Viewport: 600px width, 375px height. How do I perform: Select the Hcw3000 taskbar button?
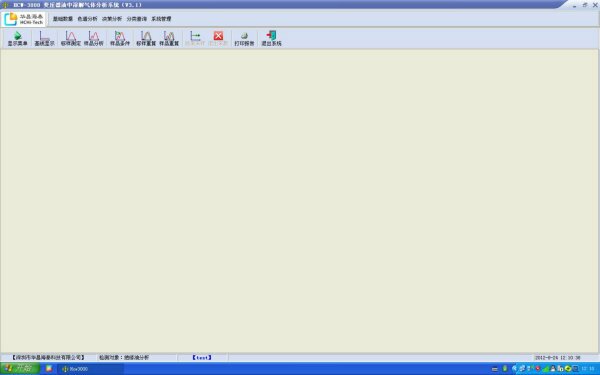point(92,369)
